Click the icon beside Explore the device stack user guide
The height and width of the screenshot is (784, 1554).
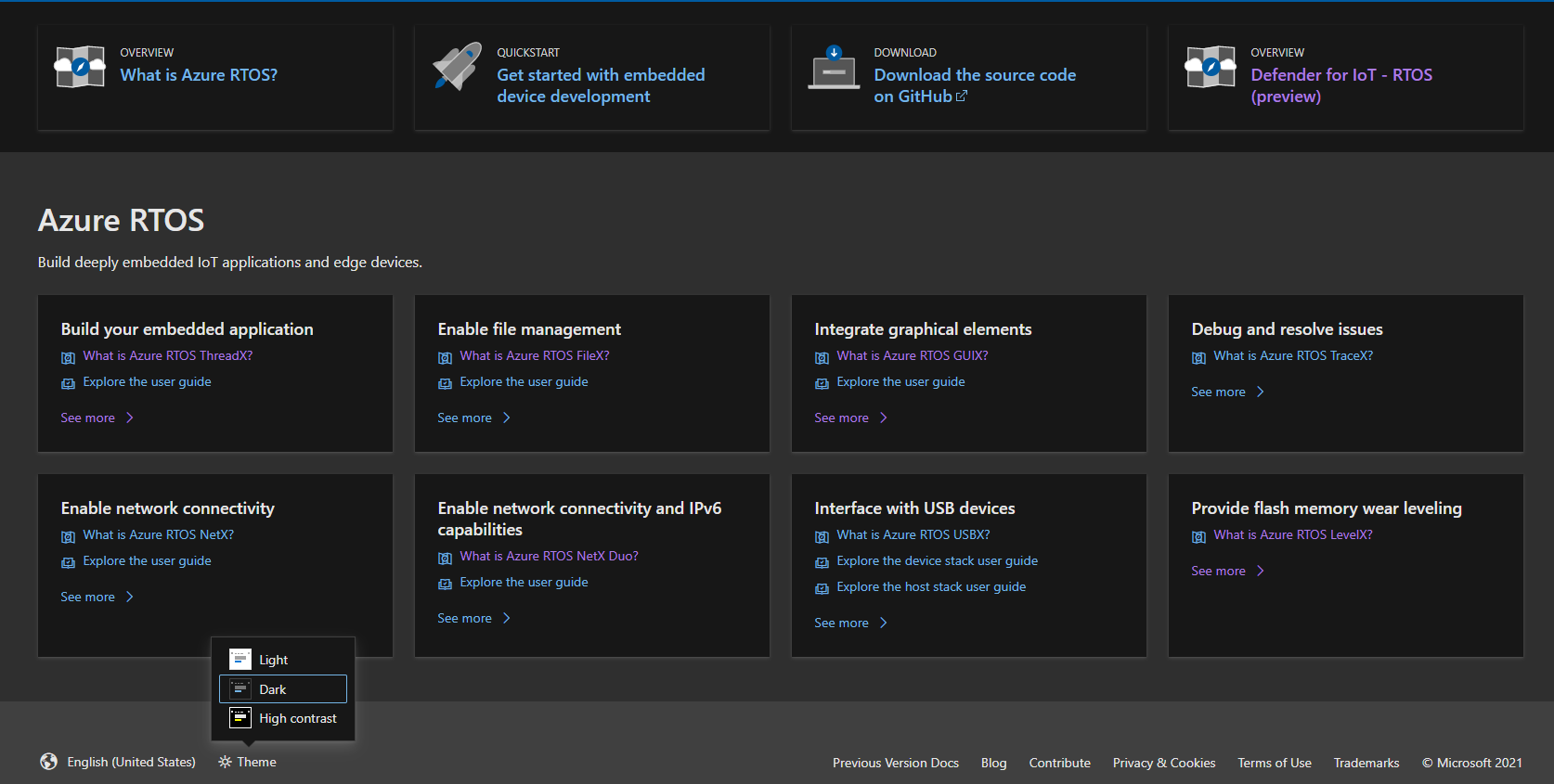(x=822, y=562)
